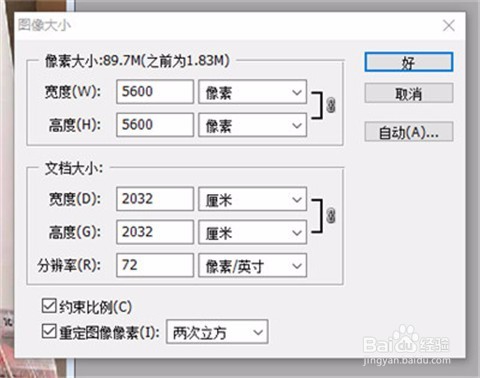Click the document 高度(G) input field
Screen dimensions: 480x378
pyautogui.click(x=155, y=232)
